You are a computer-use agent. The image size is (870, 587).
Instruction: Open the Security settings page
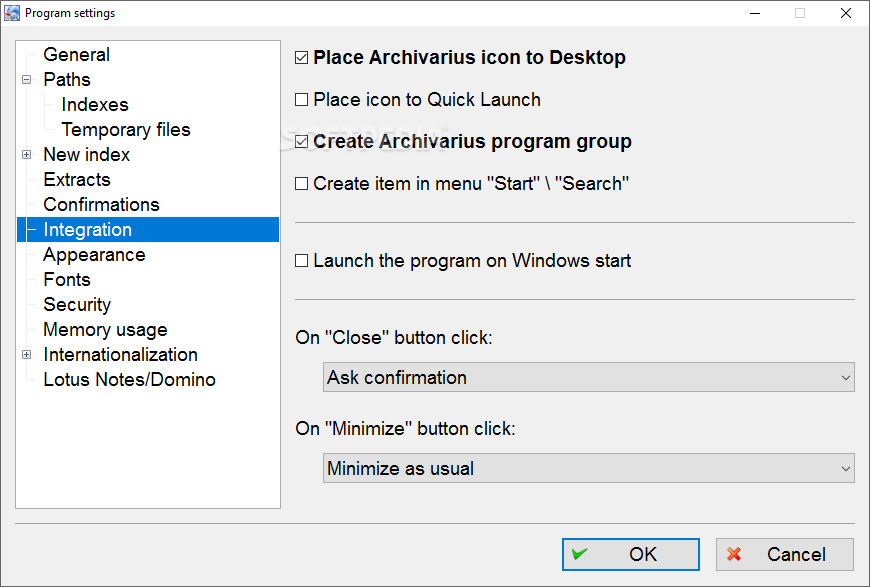tap(77, 305)
